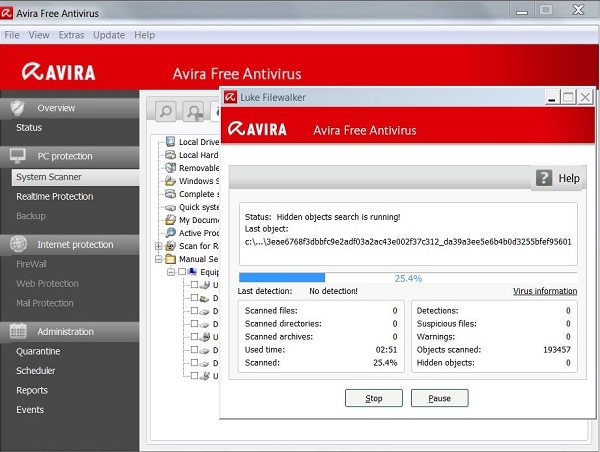Click the question mark Help icon
600x452 pixels.
(545, 178)
